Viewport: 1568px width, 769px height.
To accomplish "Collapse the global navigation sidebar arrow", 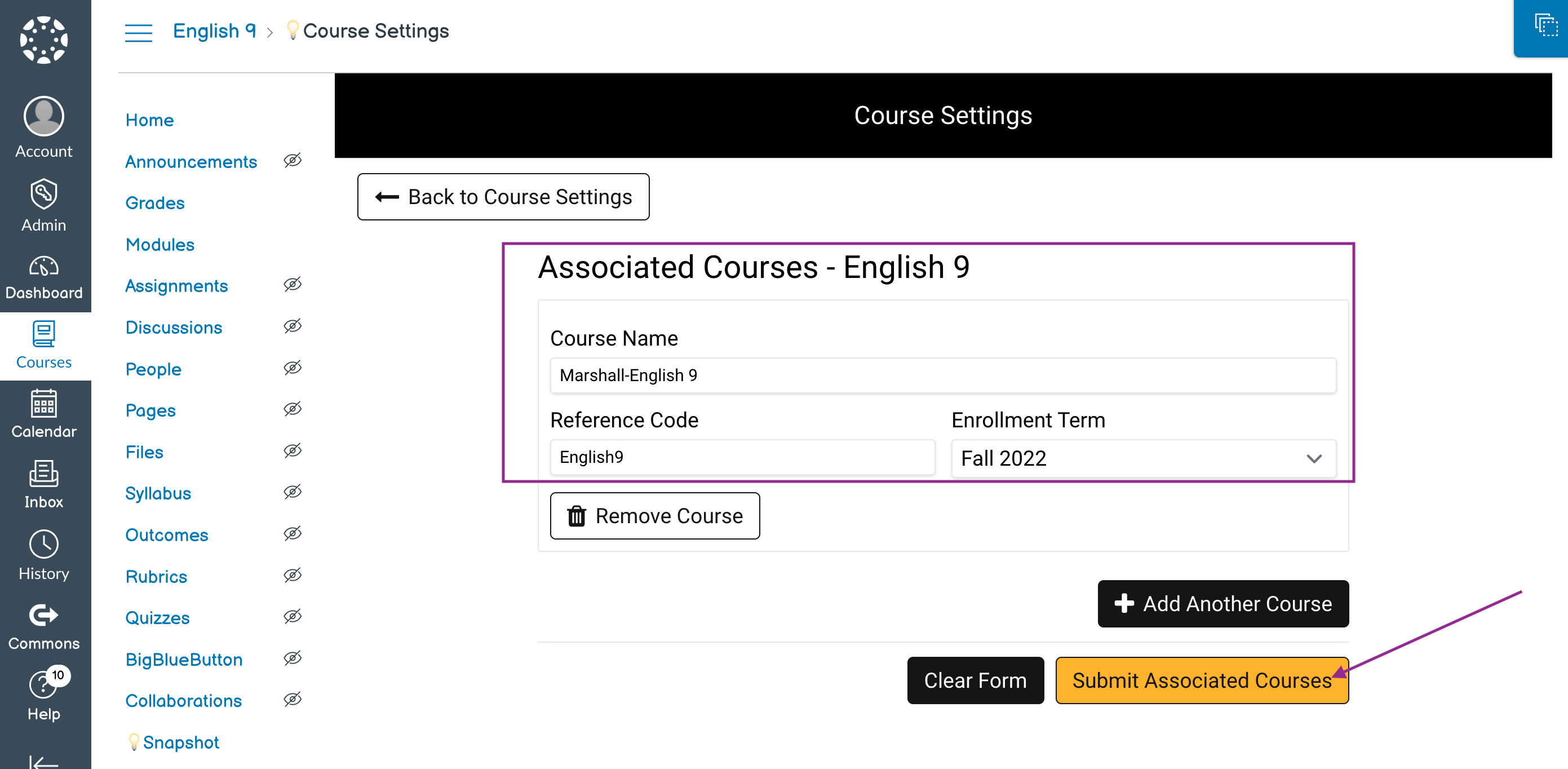I will tap(44, 761).
